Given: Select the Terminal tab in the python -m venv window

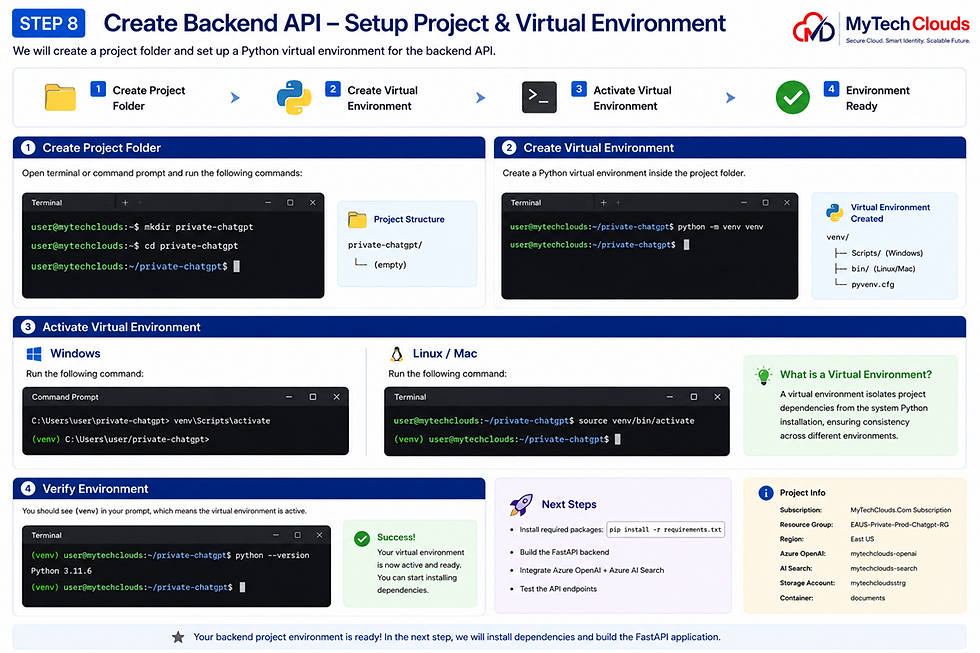Looking at the screenshot, I should [x=526, y=202].
